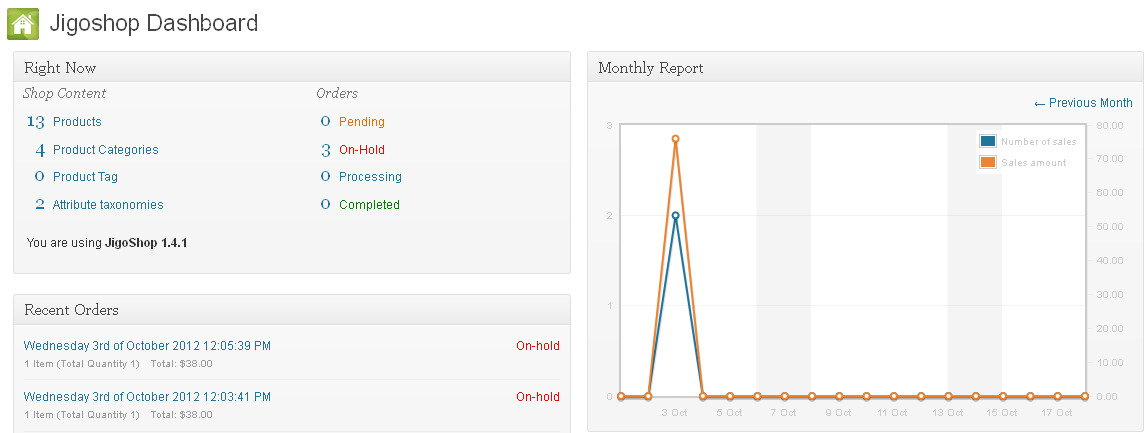Click the green Jigoshop home icon
This screenshot has width=1147, height=433.
(23, 23)
